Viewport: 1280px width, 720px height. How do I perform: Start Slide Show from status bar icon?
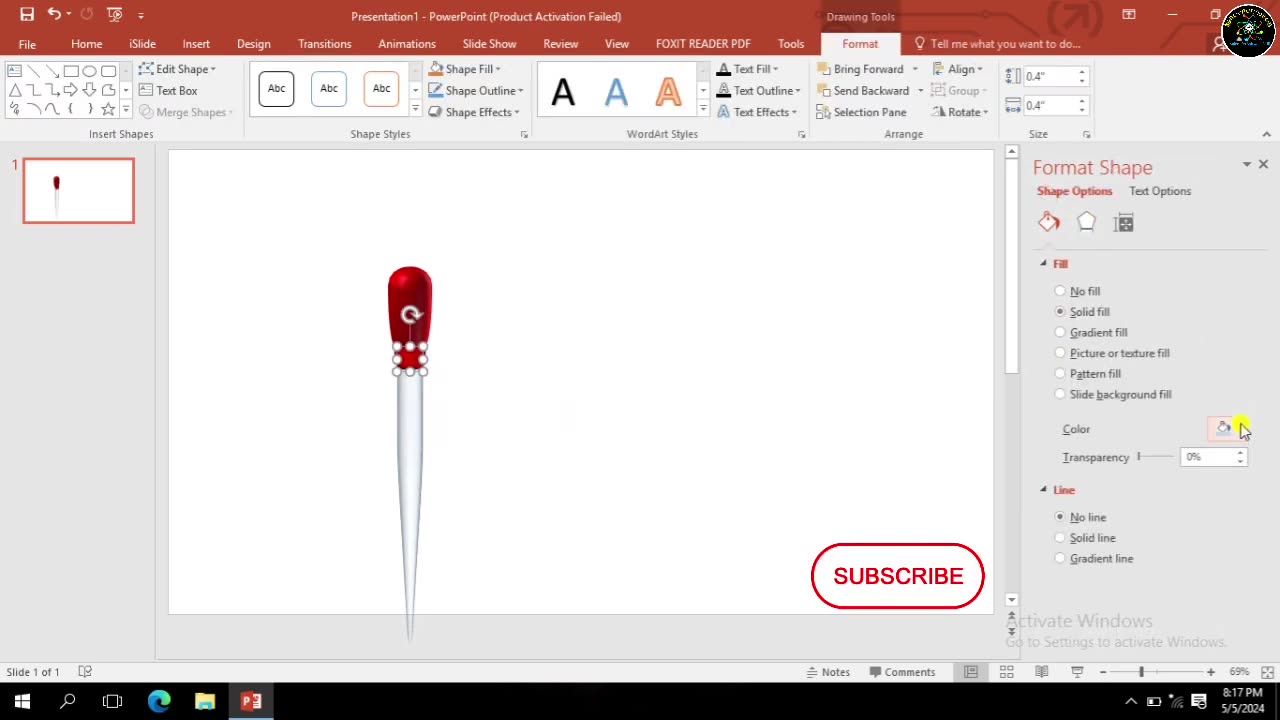tap(1077, 672)
